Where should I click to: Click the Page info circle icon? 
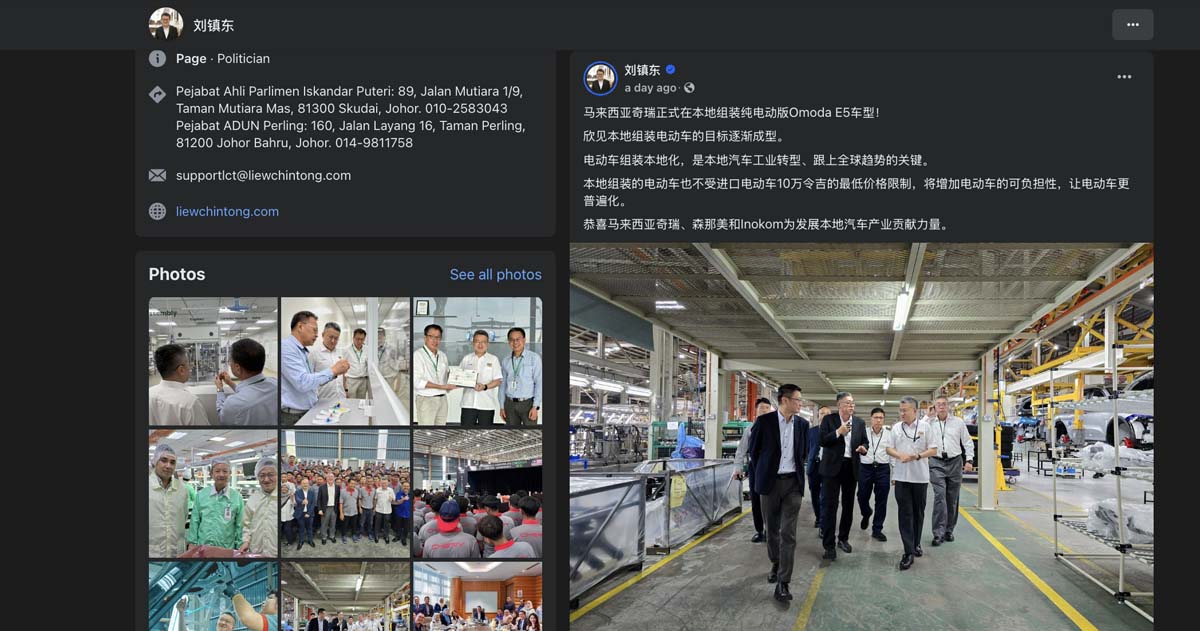coord(157,58)
